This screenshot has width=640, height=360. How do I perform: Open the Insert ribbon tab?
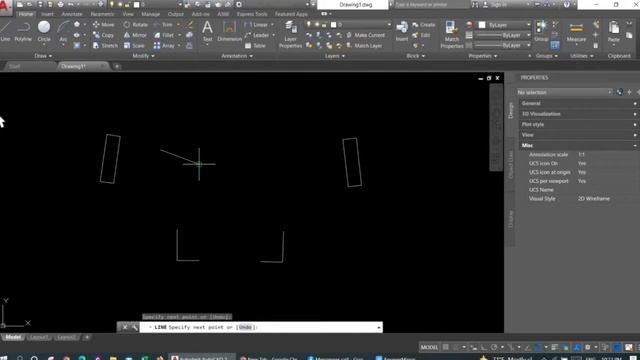tap(47, 14)
